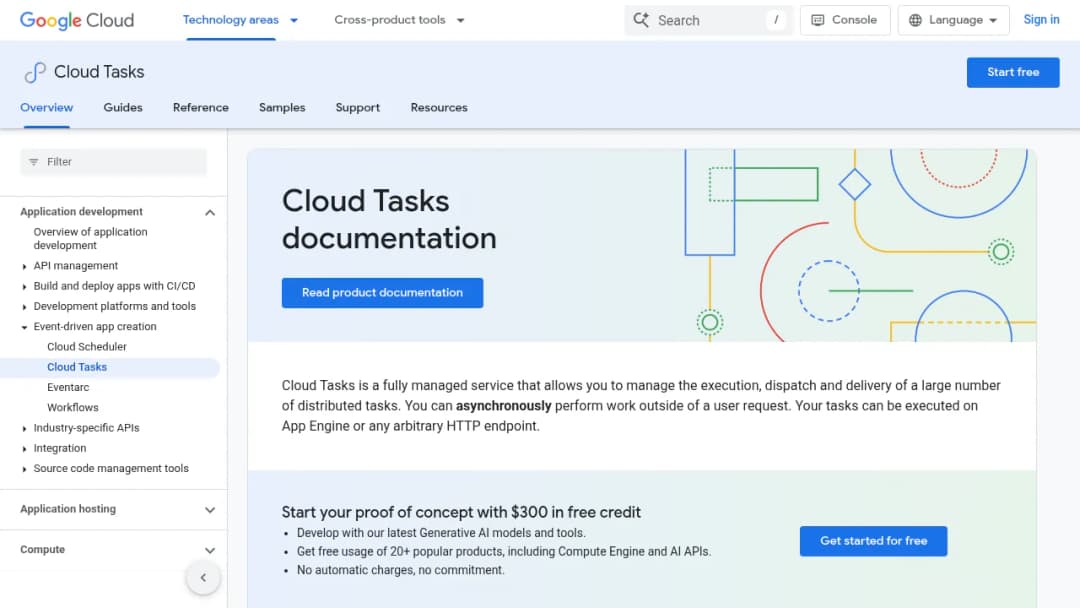Open Workflows in sidebar

72,408
